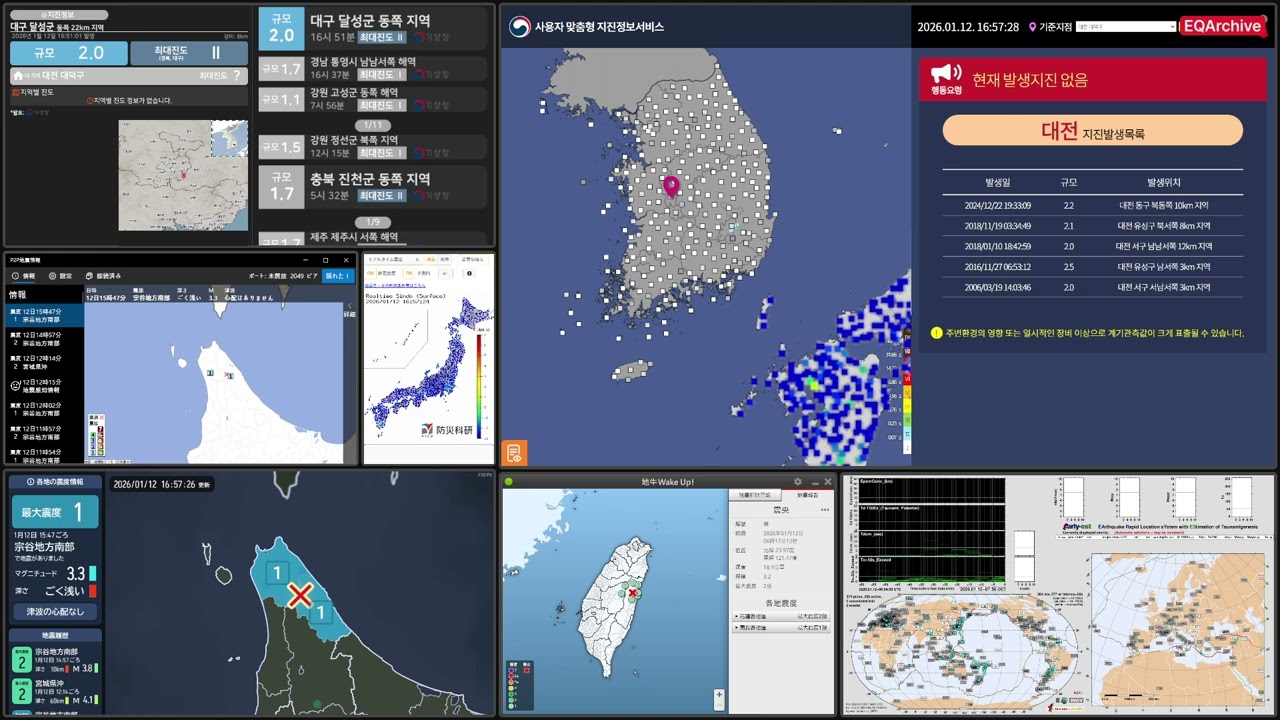Open 地牛Wake Up! settings gear
This screenshot has height=720, width=1280.
point(797,482)
